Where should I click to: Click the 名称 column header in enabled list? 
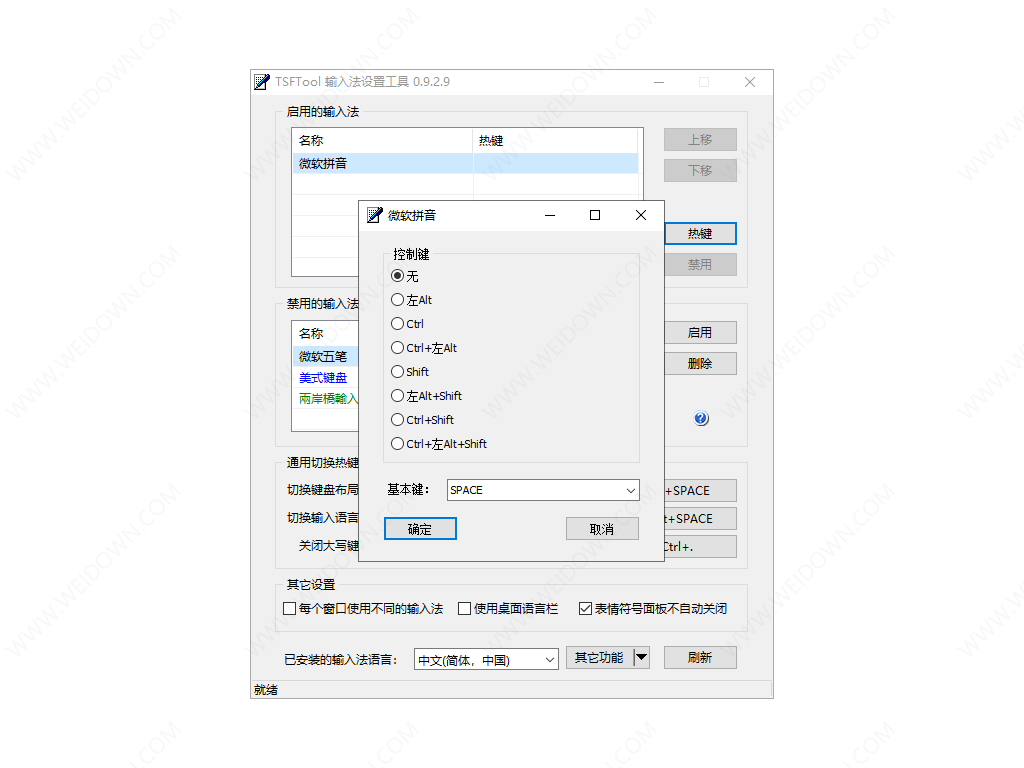click(x=383, y=140)
